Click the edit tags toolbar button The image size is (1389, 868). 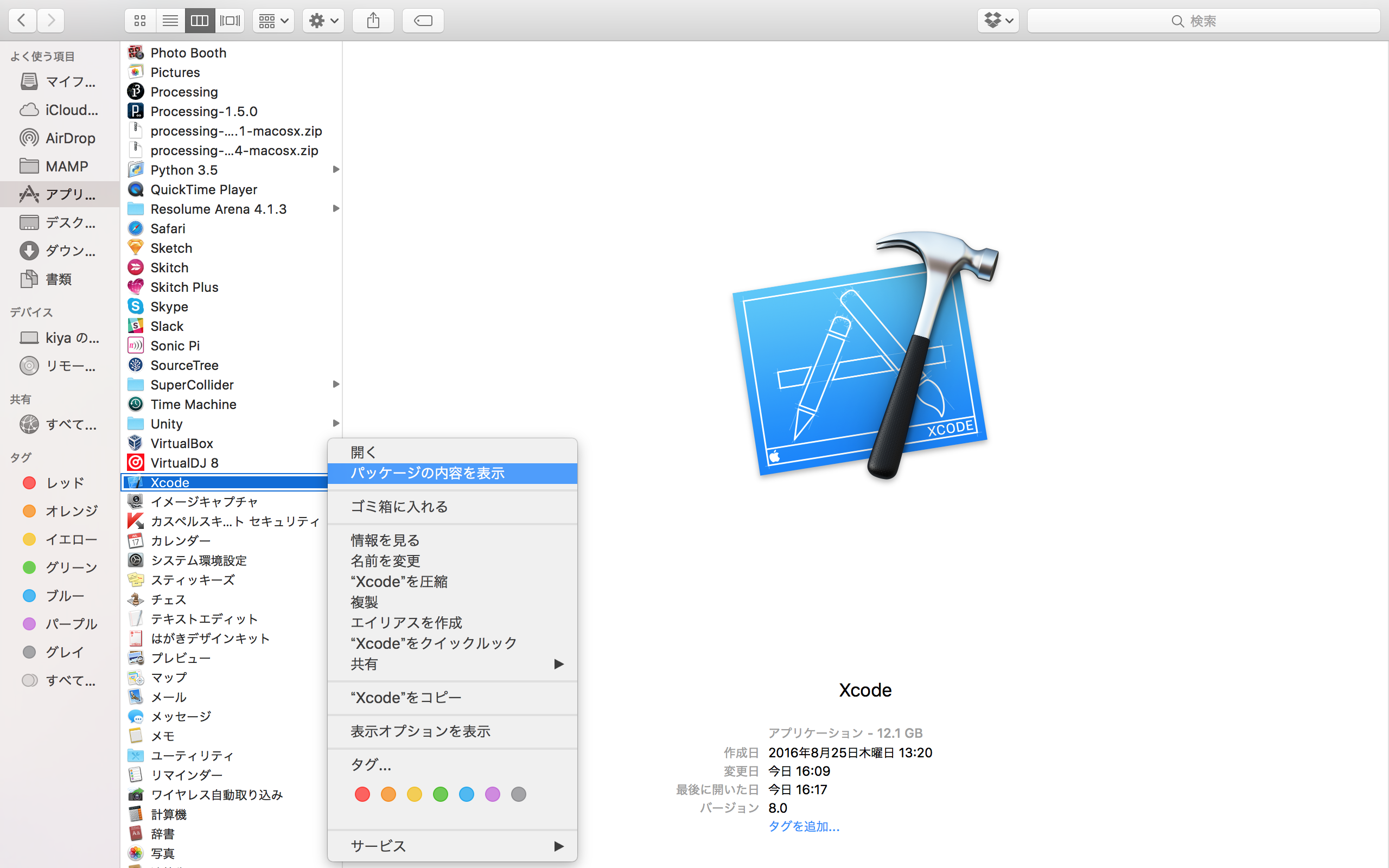tap(423, 21)
